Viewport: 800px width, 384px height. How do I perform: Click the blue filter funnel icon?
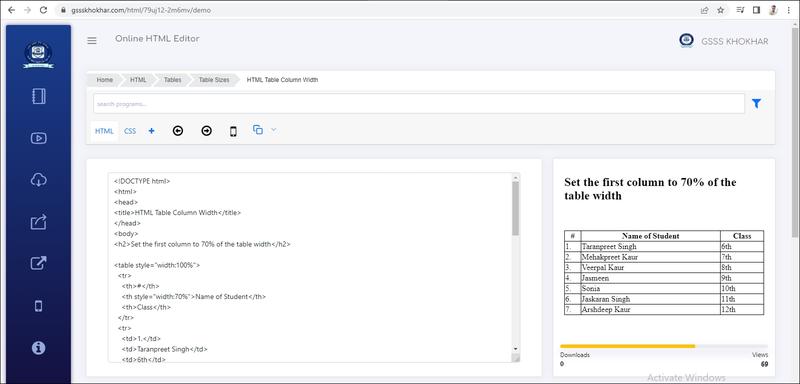756,104
